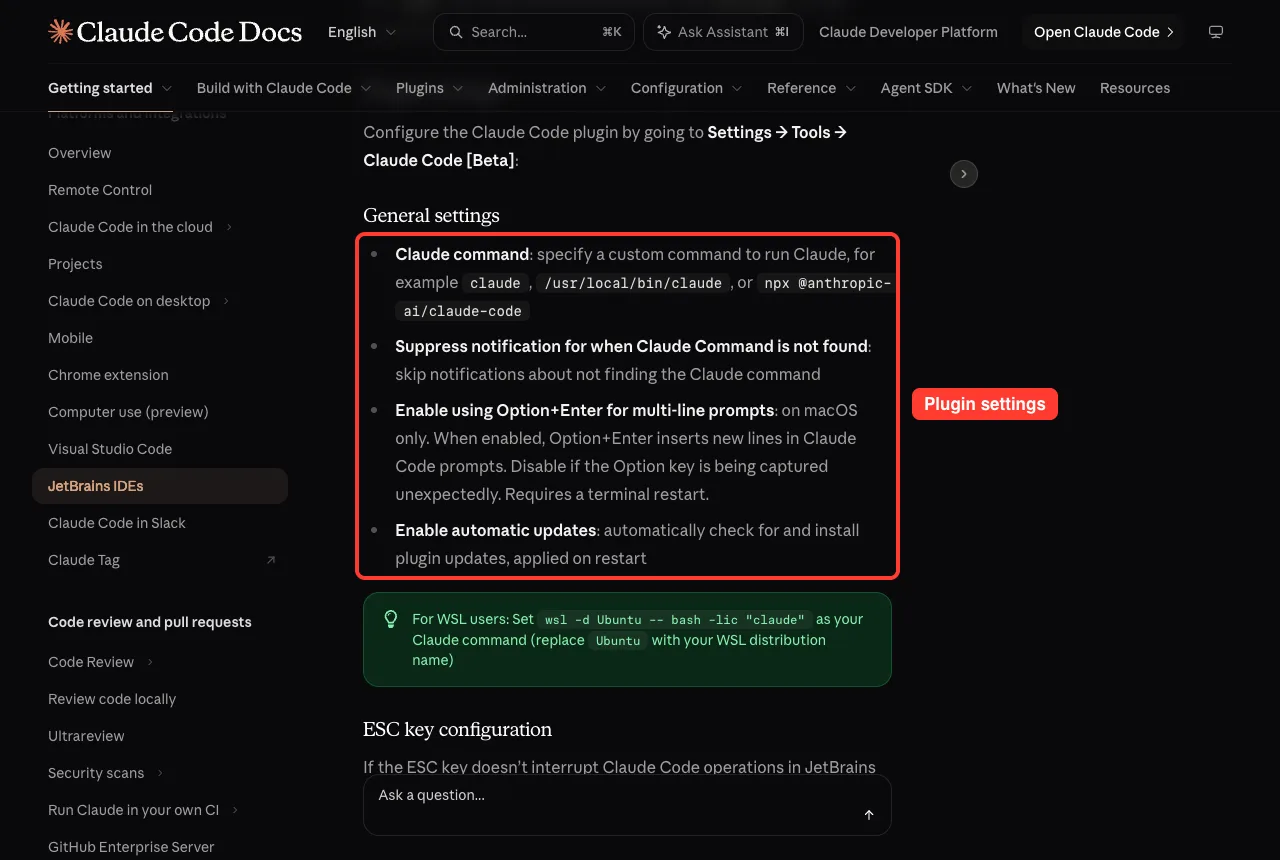1280x860 pixels.
Task: Expand the Build with Claude Code menu
Action: click(284, 88)
